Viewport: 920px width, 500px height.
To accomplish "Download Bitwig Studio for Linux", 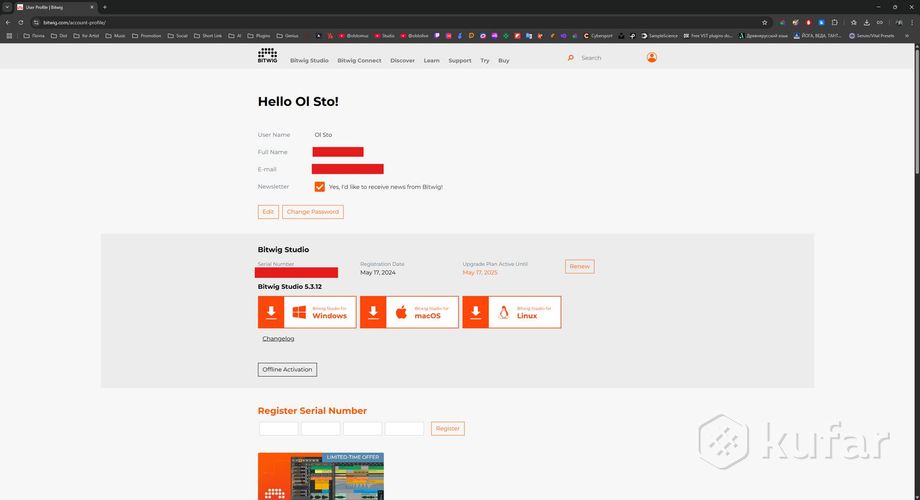I will tap(512, 312).
